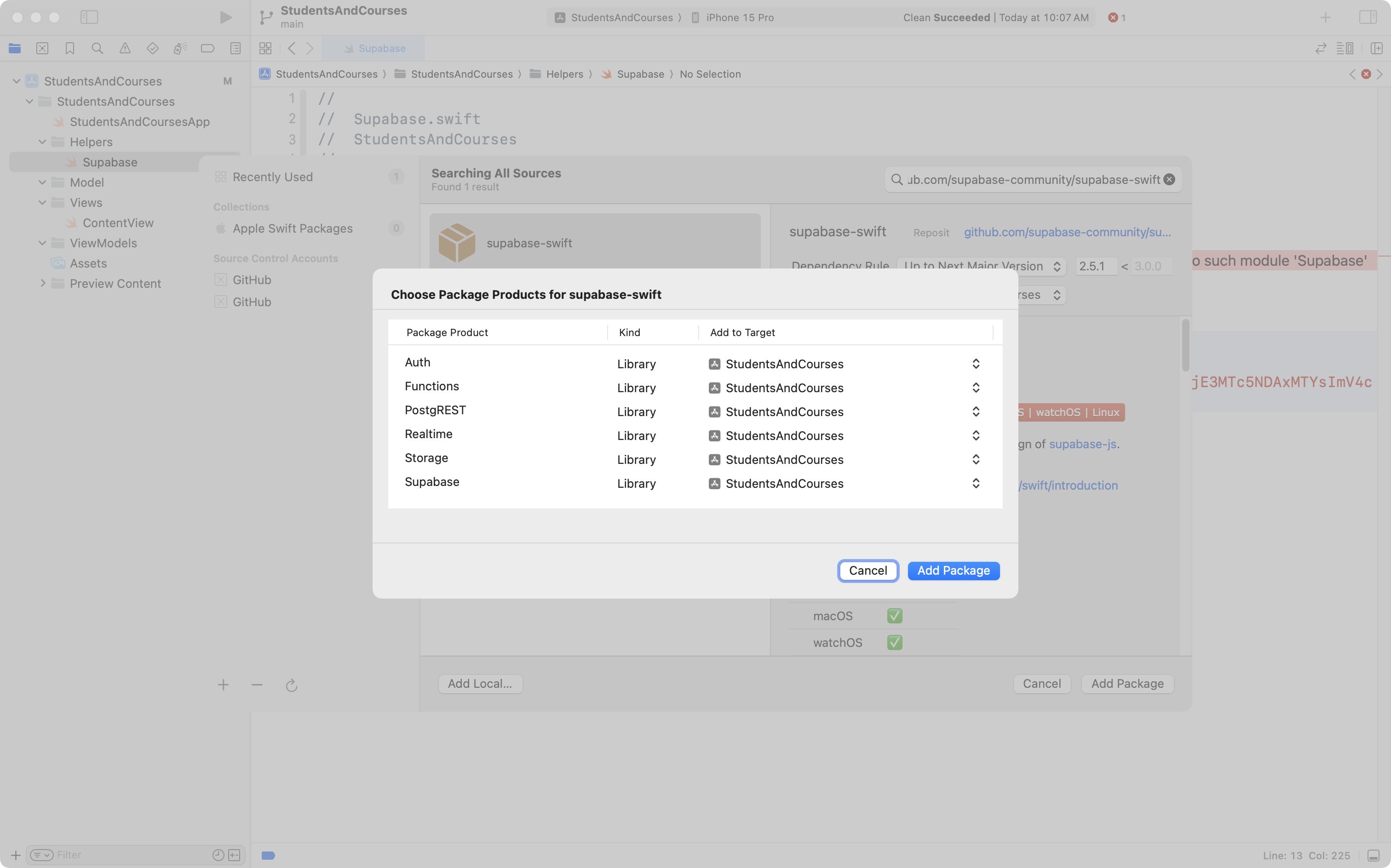Refresh package collections with circular arrow
The width and height of the screenshot is (1391, 868).
pyautogui.click(x=291, y=685)
